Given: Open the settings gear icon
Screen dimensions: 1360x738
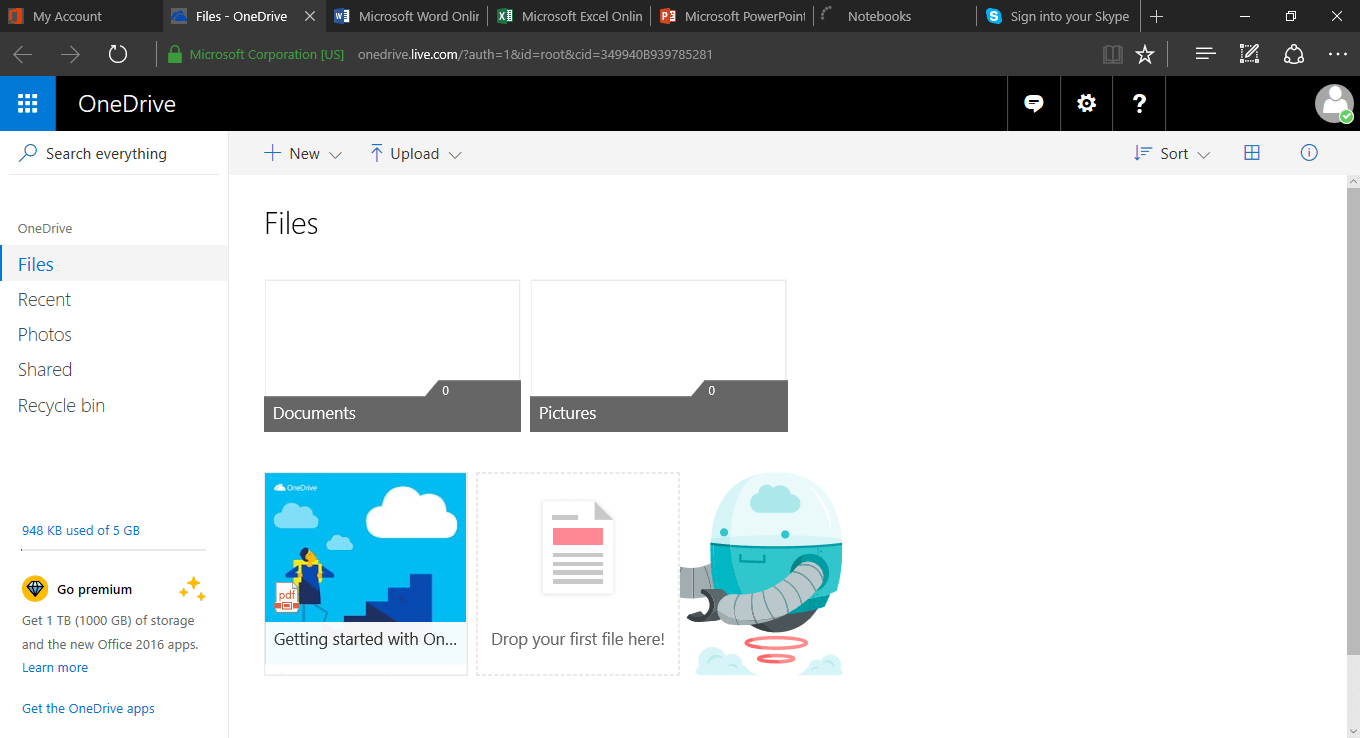Looking at the screenshot, I should (1086, 103).
